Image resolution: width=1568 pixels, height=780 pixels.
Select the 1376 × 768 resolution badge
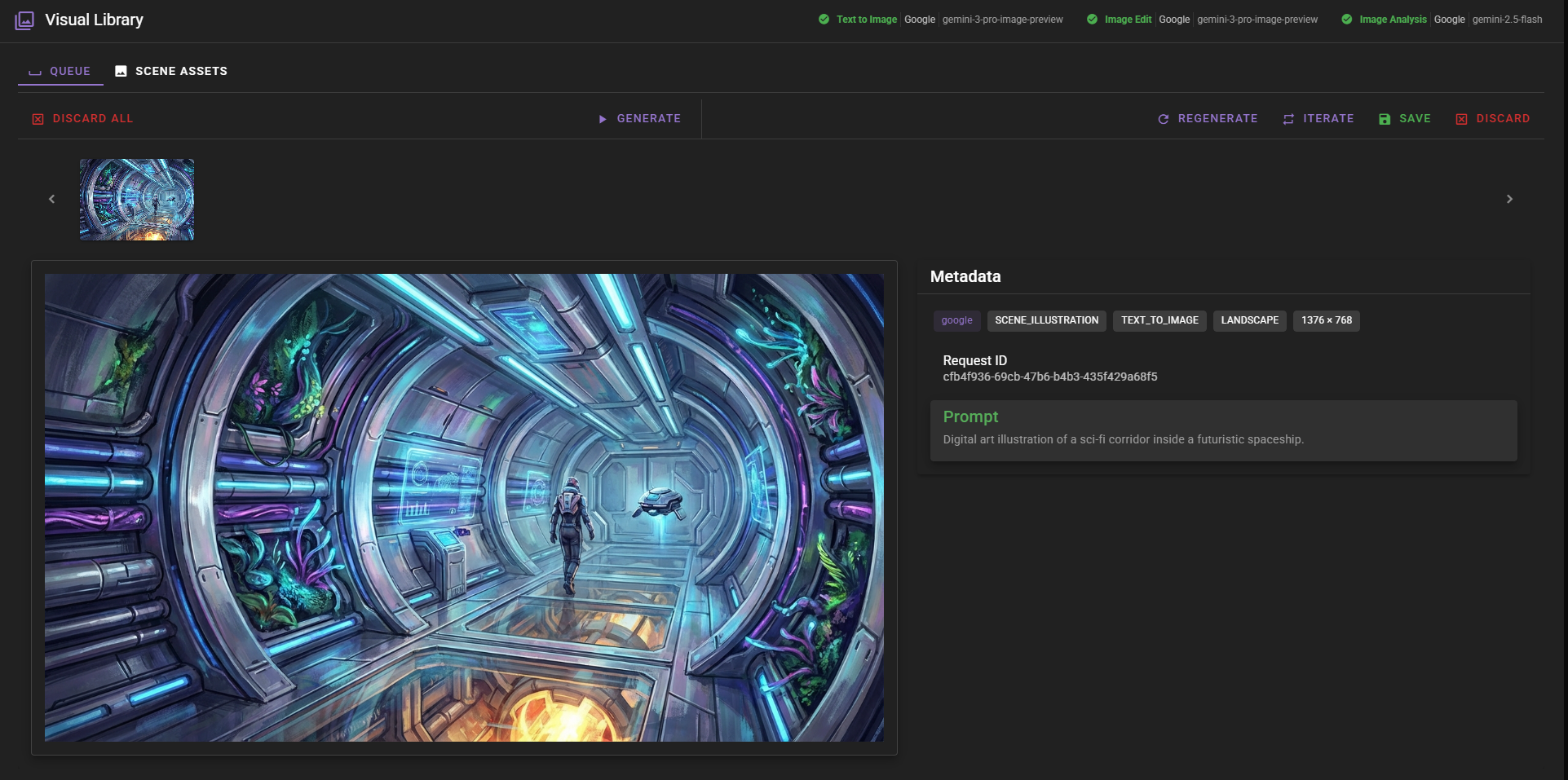coord(1326,320)
